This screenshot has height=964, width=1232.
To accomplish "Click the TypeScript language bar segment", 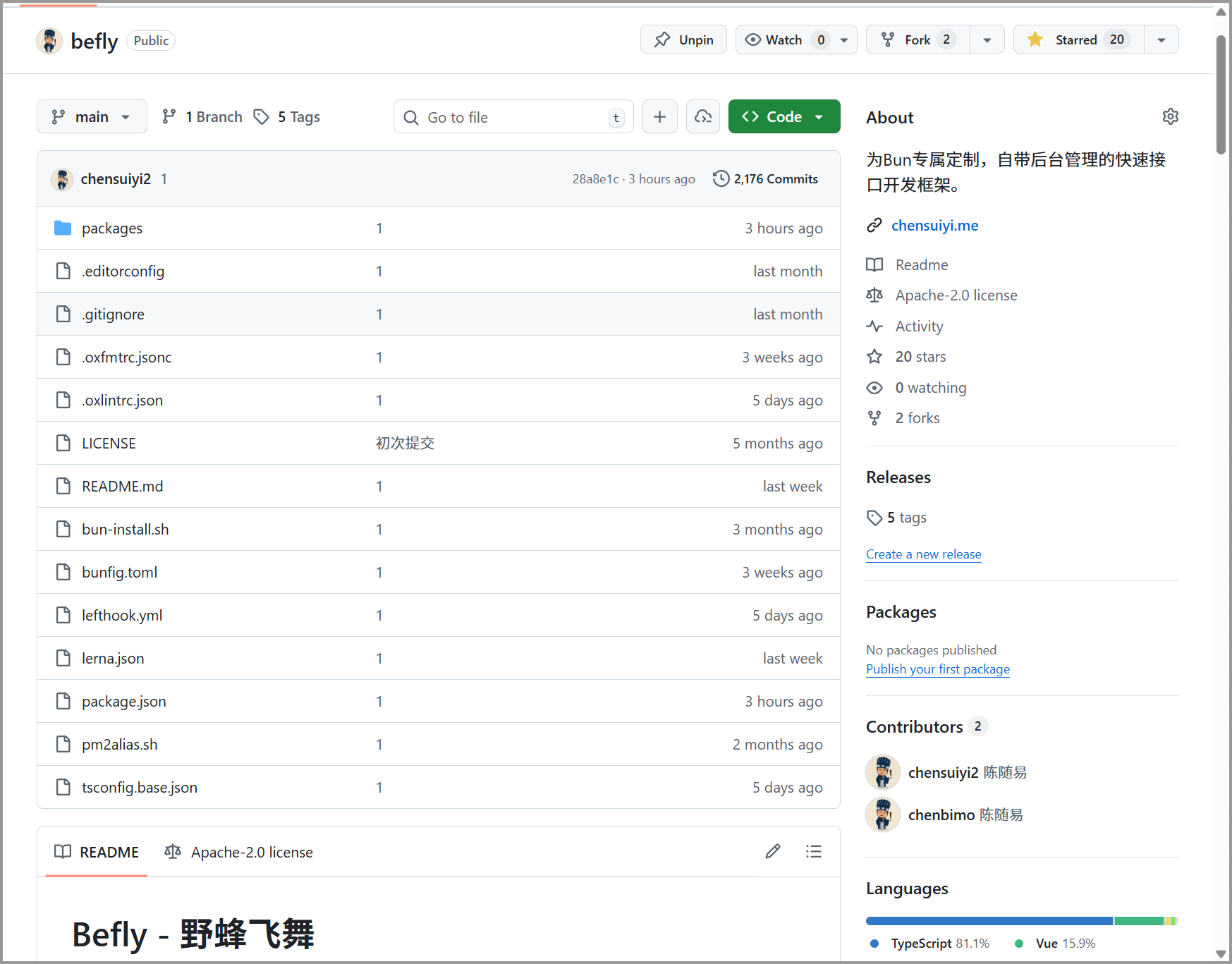I will pos(989,921).
